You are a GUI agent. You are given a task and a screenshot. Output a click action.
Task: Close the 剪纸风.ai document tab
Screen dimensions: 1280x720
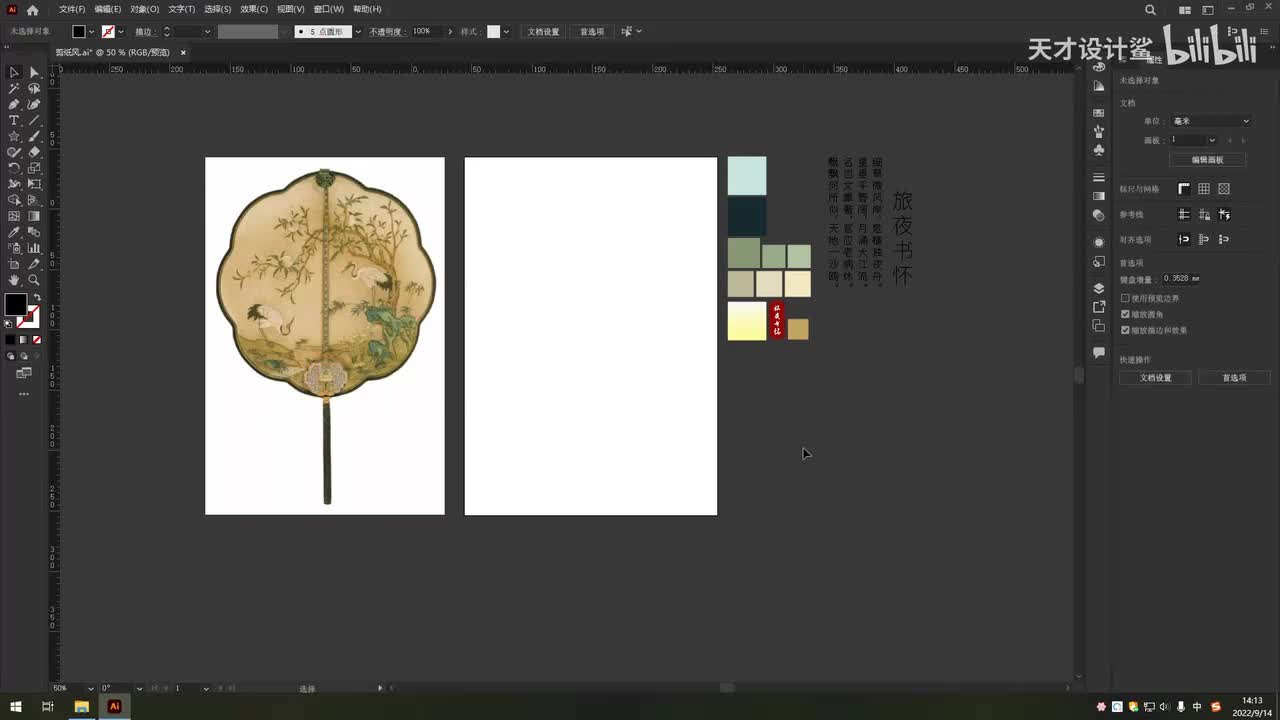point(183,52)
